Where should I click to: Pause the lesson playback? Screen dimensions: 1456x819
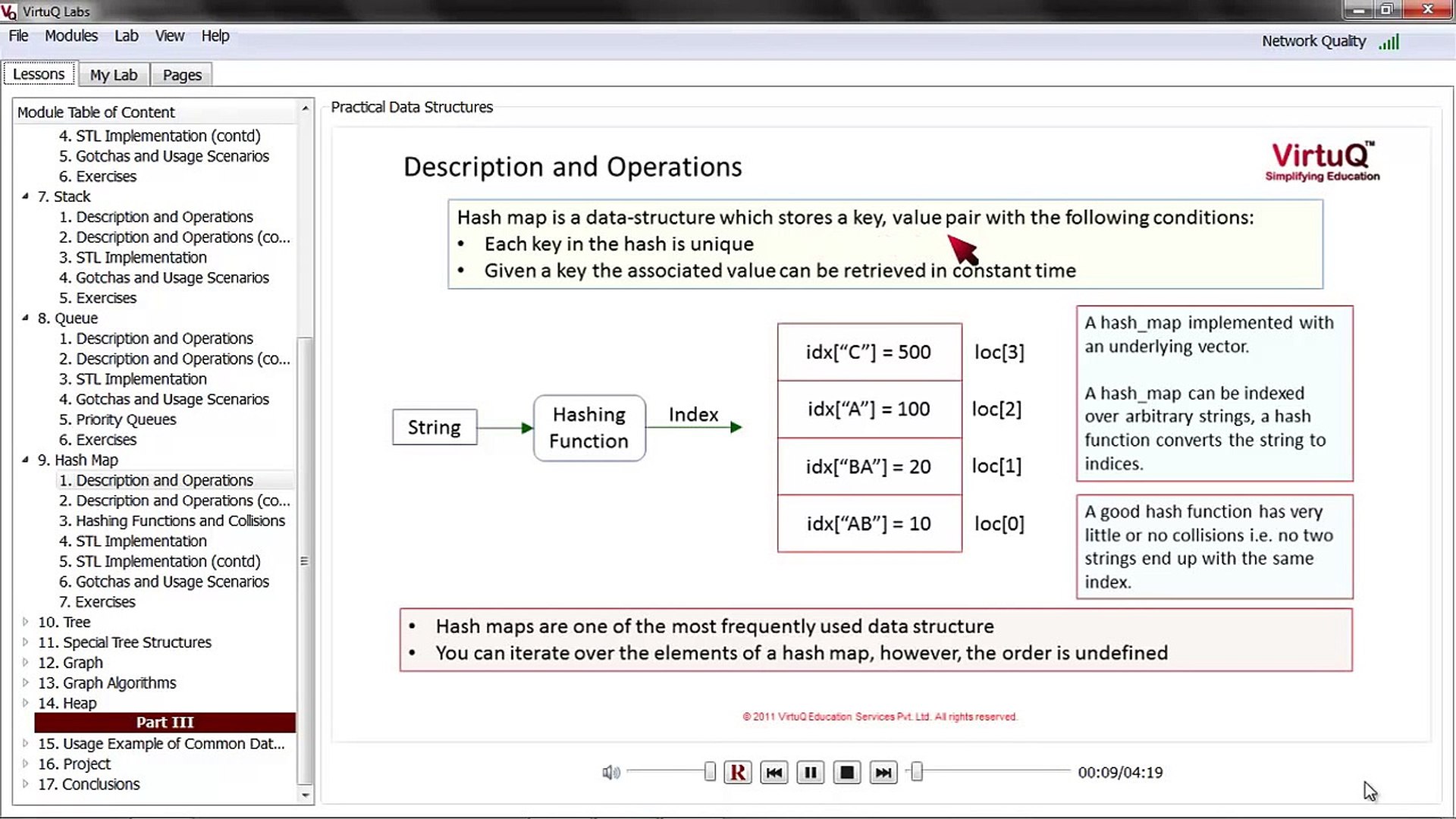tap(810, 772)
